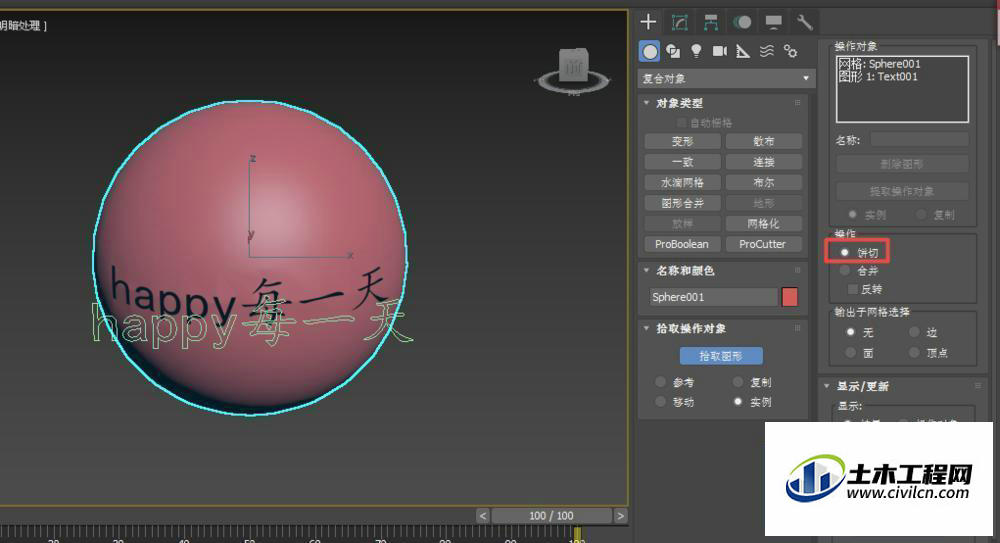Click the pink sphere in viewport
Image resolution: width=1000 pixels, height=543 pixels.
tap(250, 258)
